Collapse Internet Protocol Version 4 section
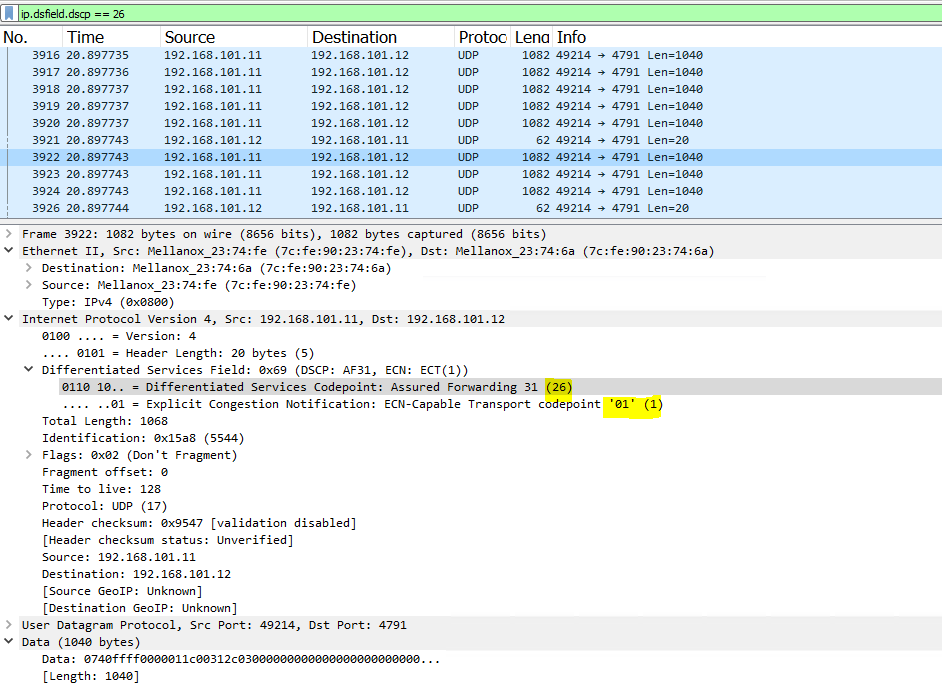 pos(9,318)
